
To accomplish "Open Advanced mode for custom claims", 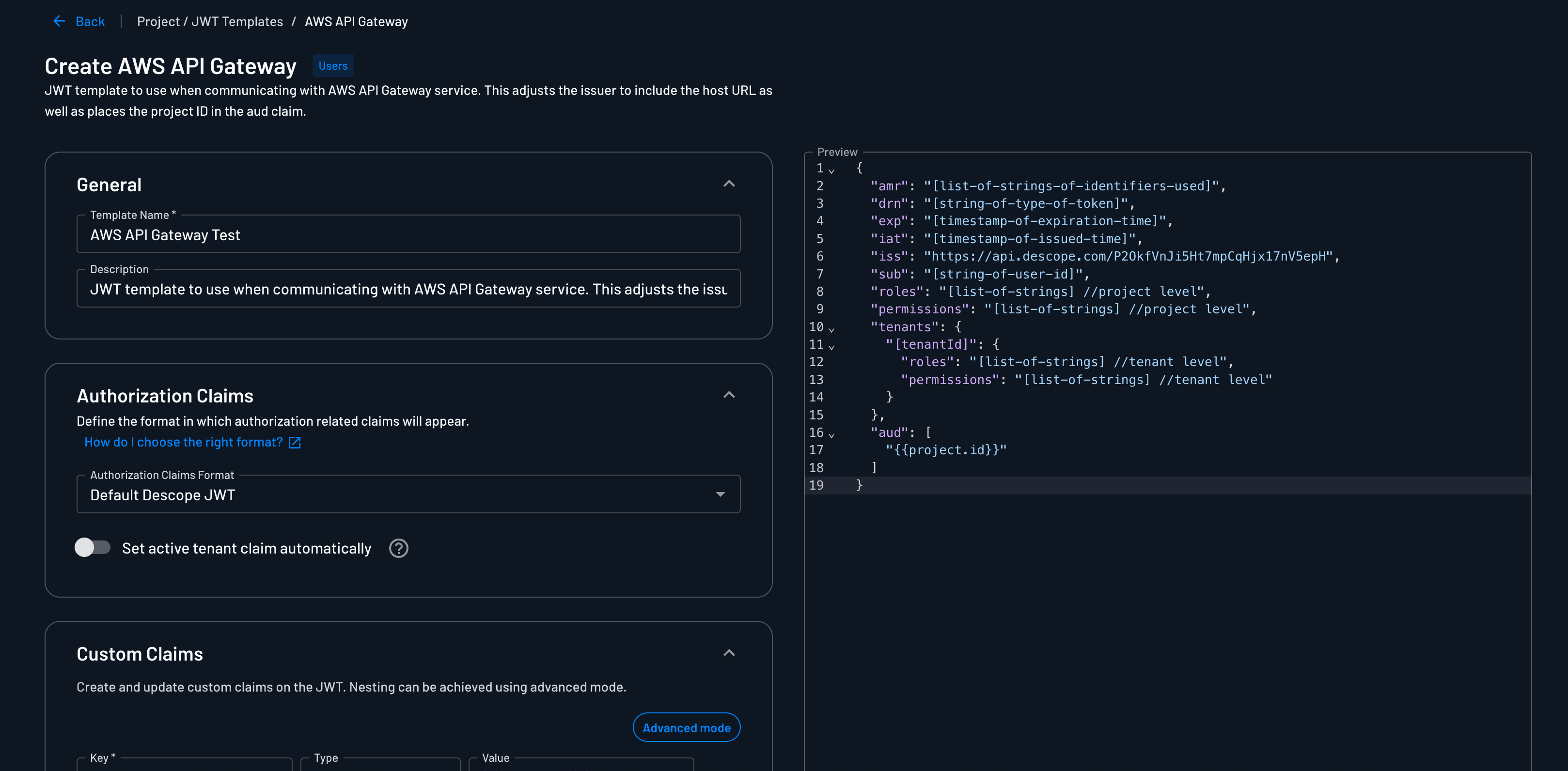I will click(x=686, y=727).
